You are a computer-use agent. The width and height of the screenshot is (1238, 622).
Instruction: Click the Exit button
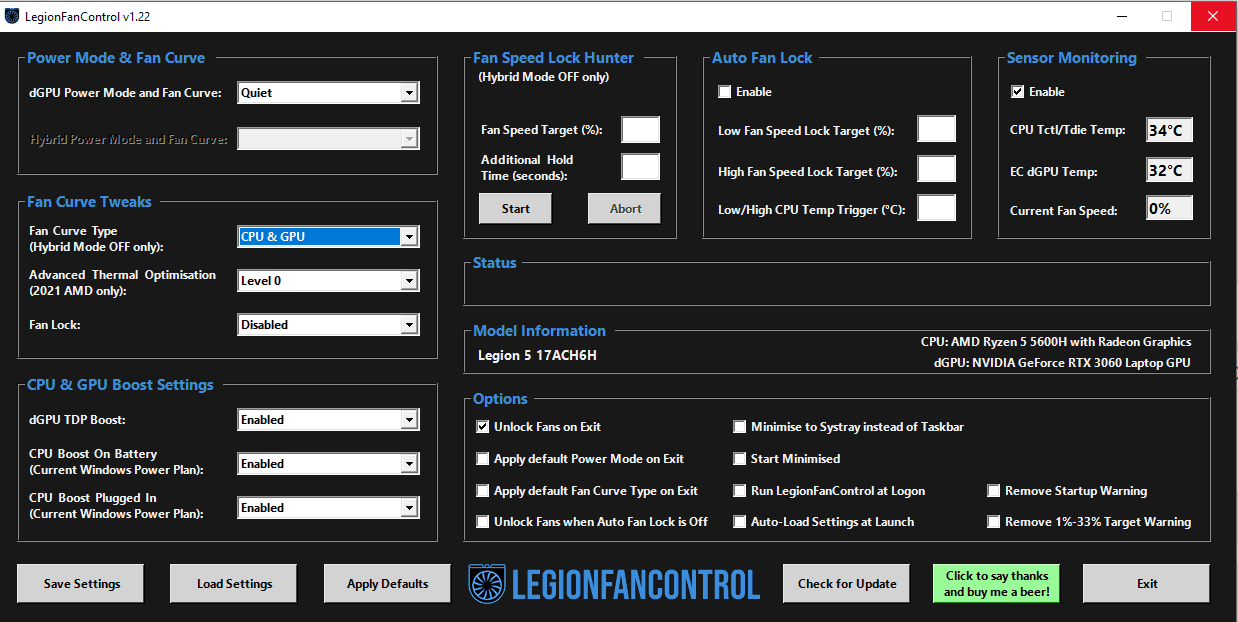[1147, 584]
